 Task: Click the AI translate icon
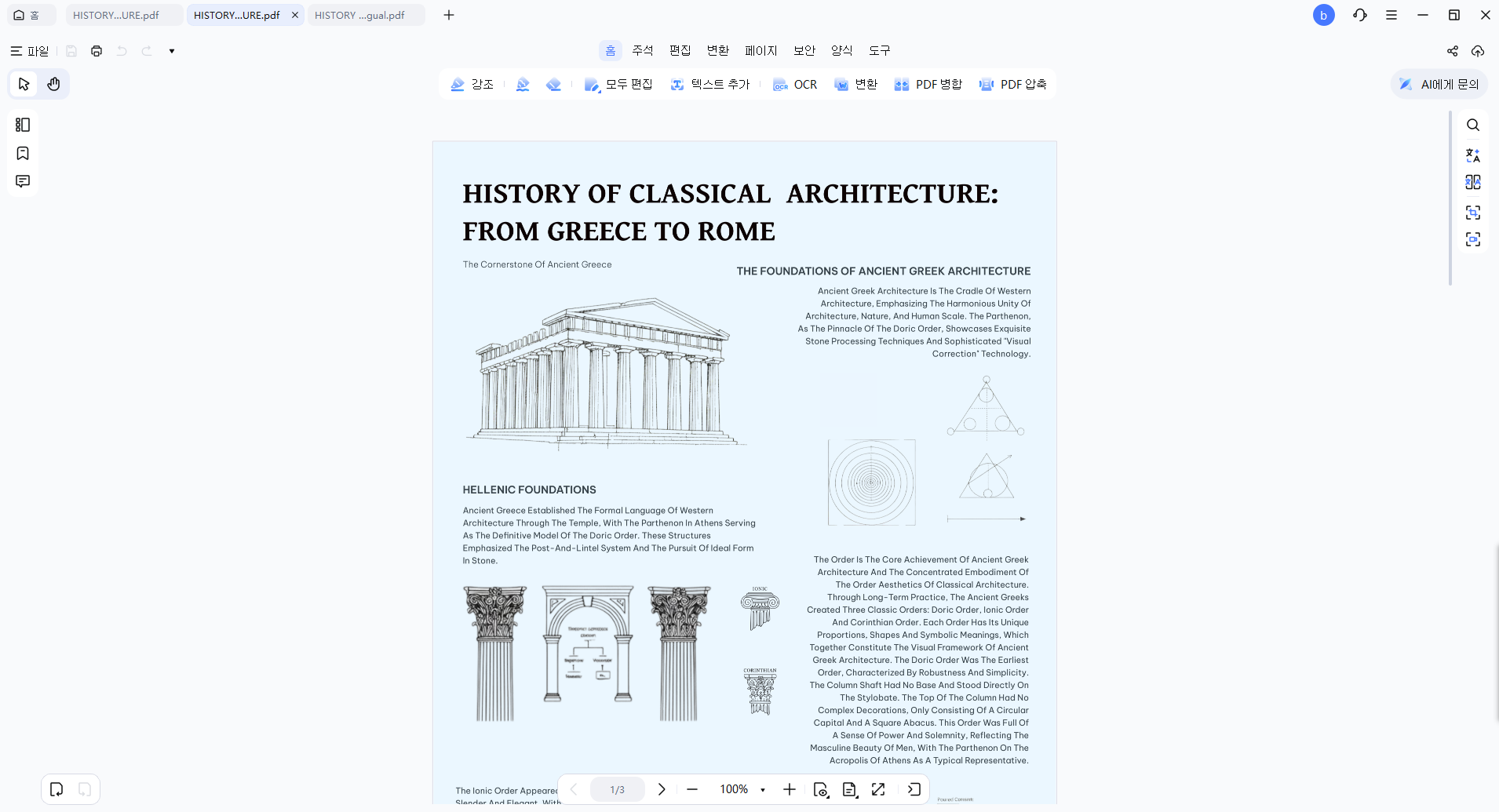[x=1473, y=155]
